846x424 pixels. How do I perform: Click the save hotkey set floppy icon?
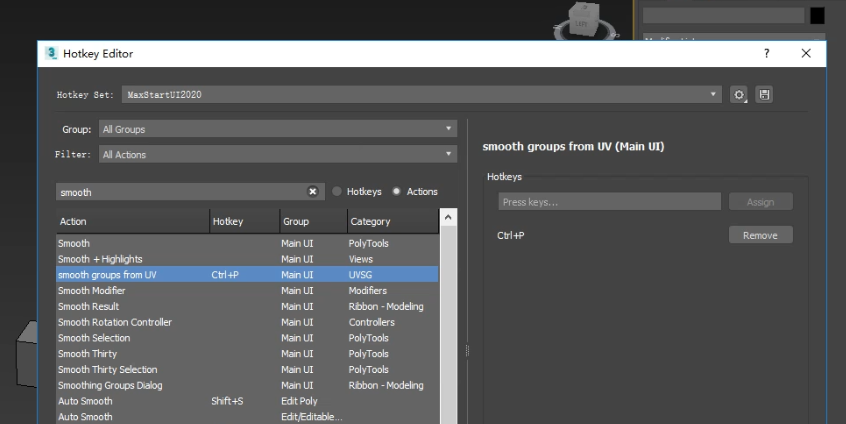[765, 95]
